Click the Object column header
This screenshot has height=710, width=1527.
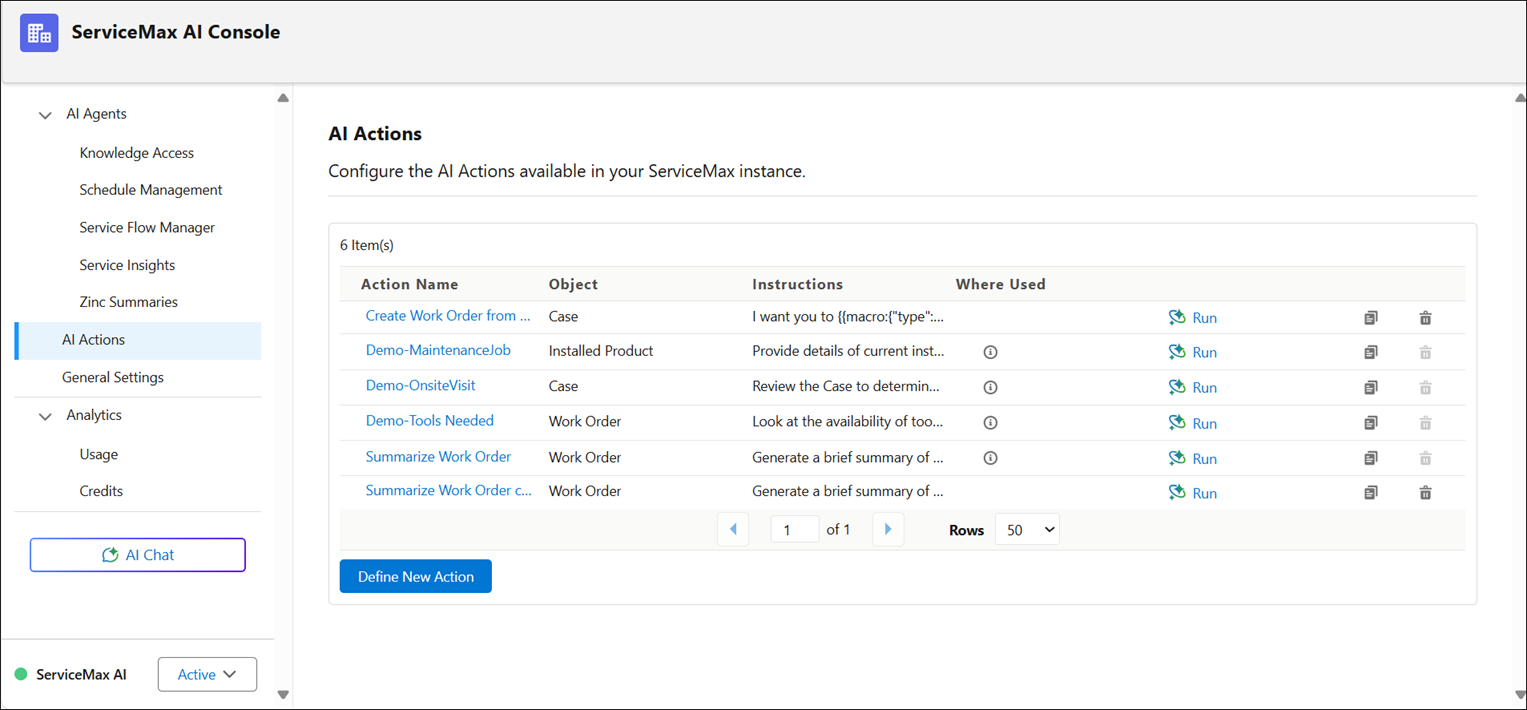[573, 284]
